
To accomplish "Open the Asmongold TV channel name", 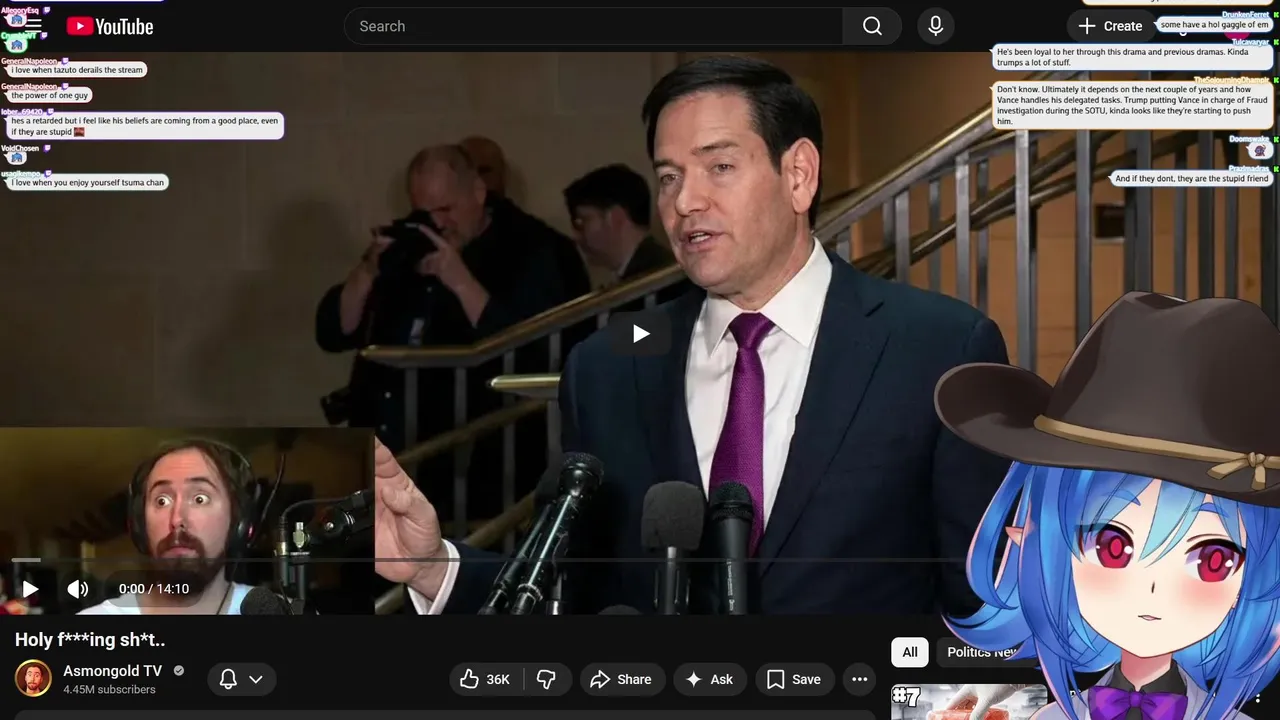I will [x=112, y=671].
